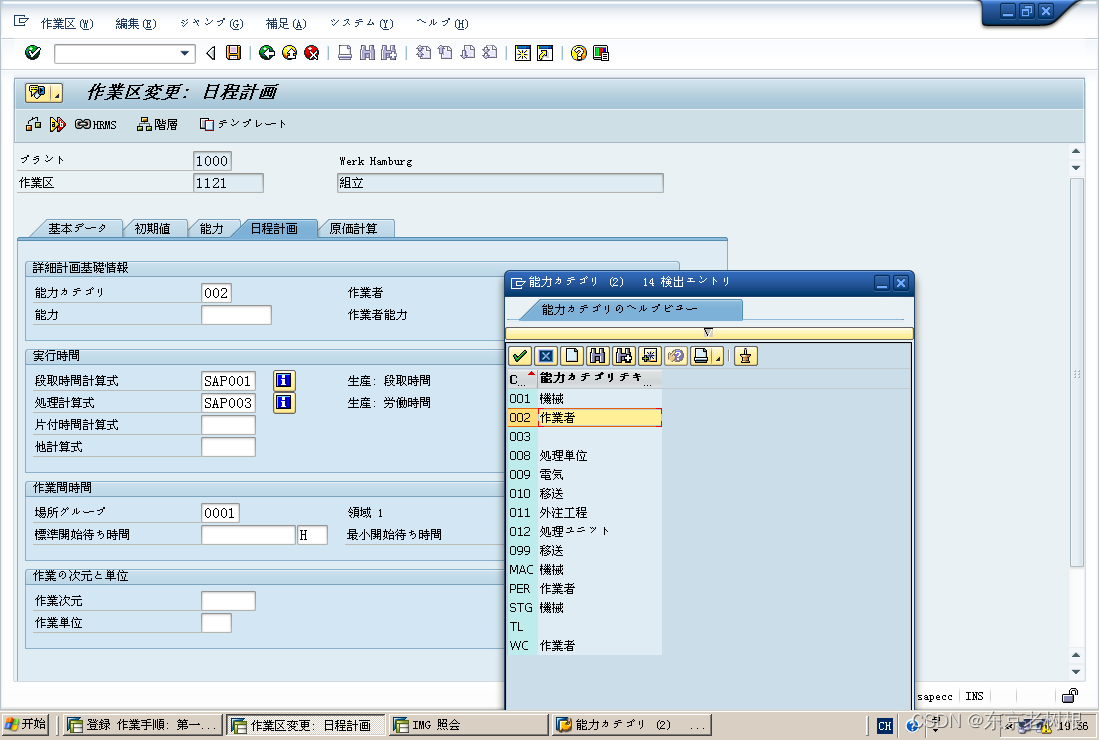Open the print dropdown arrow in the popup
Screen dimensions: 1099x740
coord(716,355)
